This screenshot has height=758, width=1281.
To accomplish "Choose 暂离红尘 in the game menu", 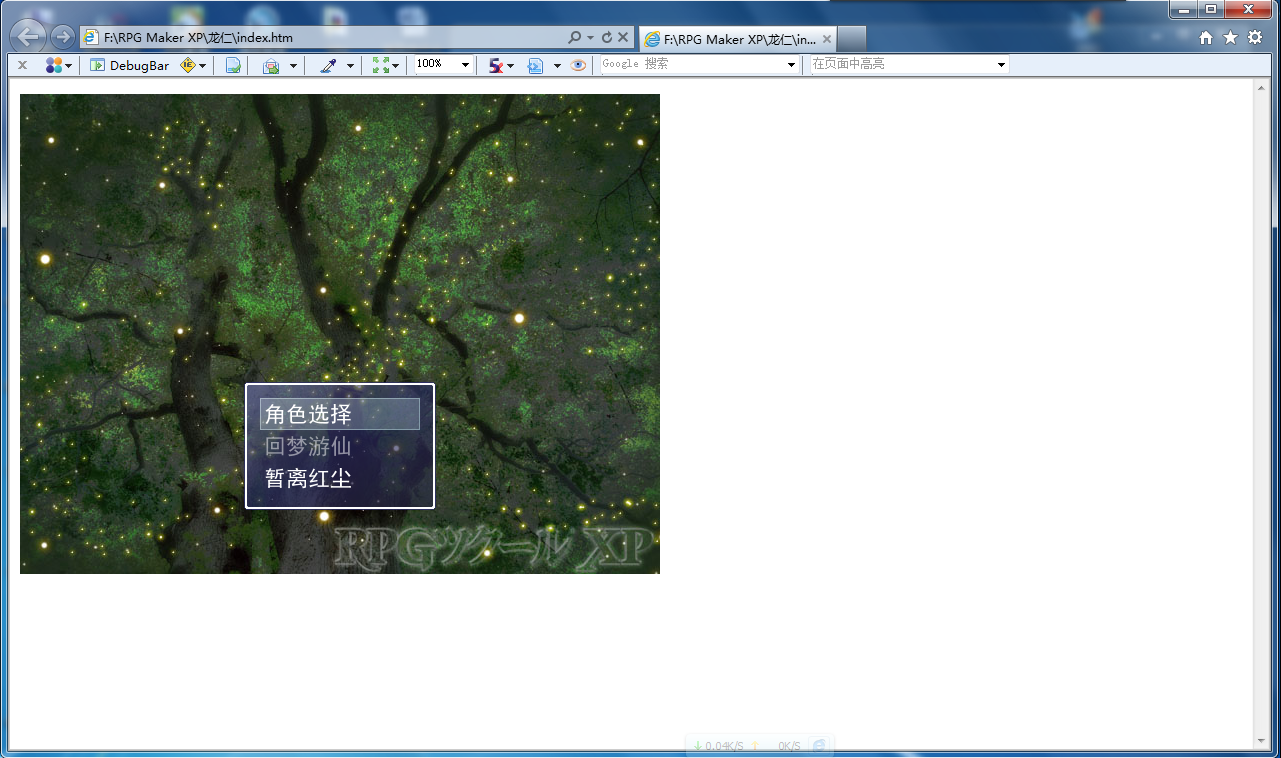I will 308,478.
